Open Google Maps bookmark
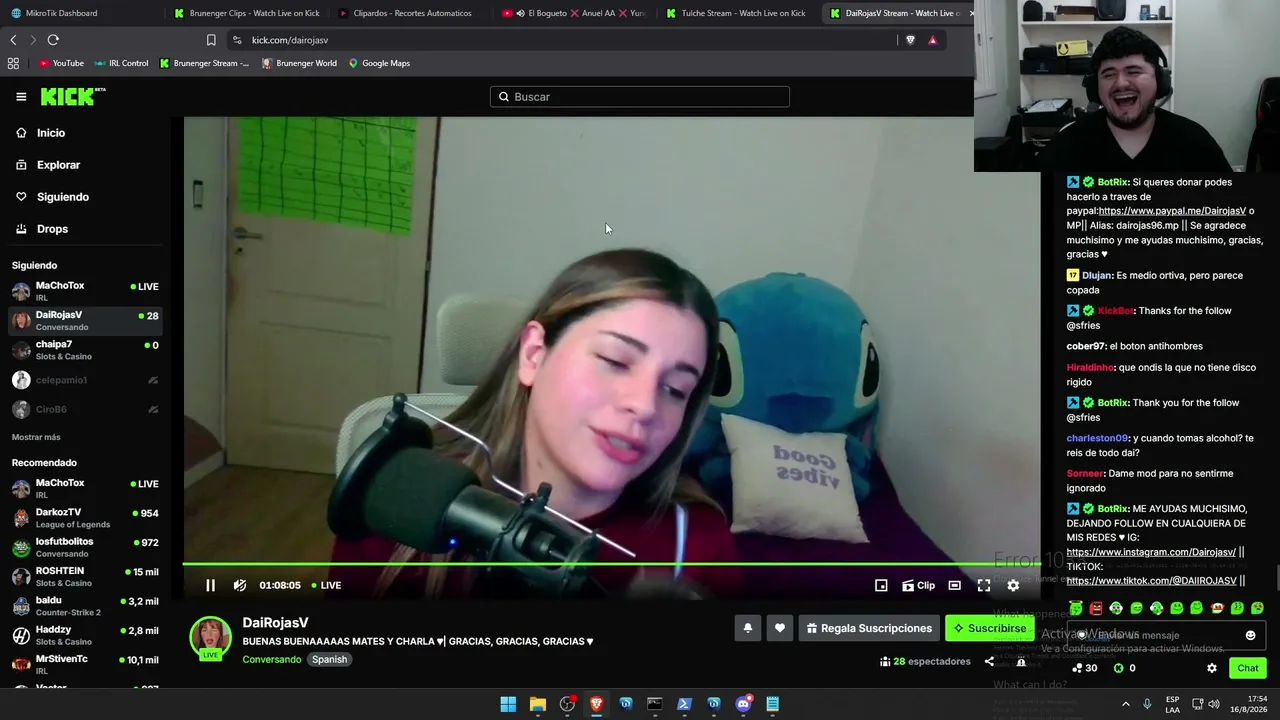 (379, 63)
